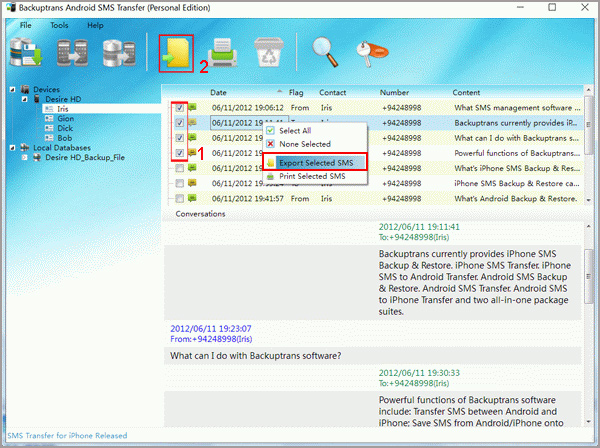Click the Desire HD phone icon

point(37,99)
